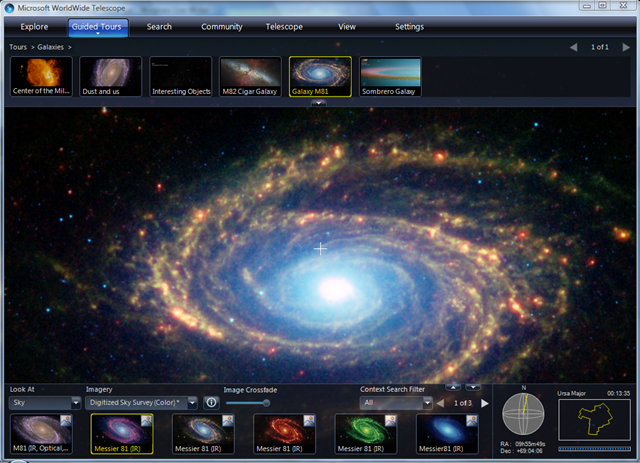Open the Telescope tab
The image size is (640, 463).
pyautogui.click(x=284, y=27)
